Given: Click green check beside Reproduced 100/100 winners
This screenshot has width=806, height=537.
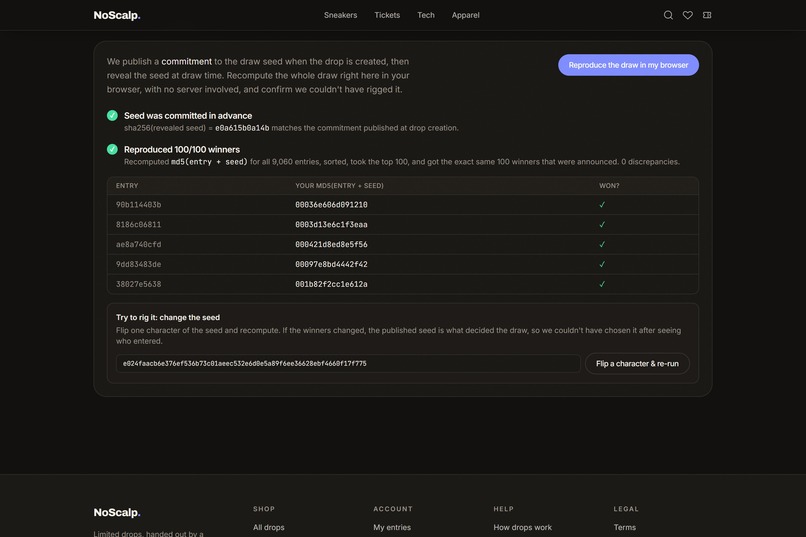Looking at the screenshot, I should tap(112, 149).
